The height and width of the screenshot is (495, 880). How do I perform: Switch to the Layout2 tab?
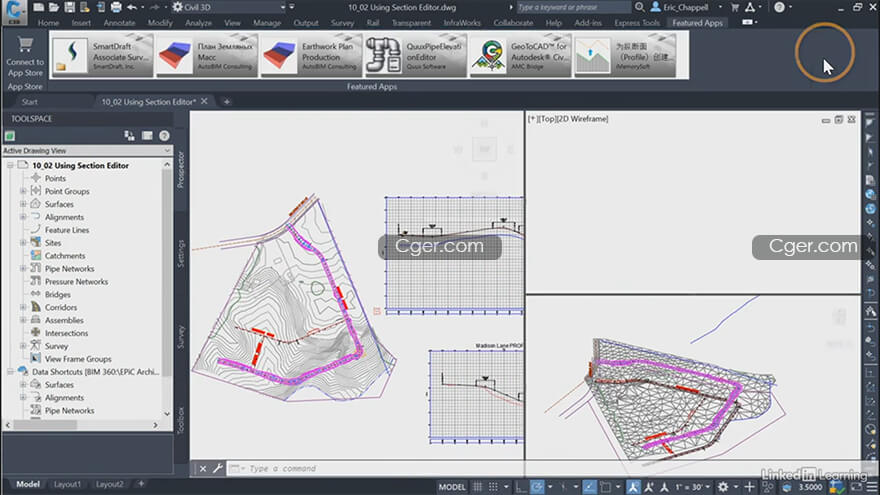[109, 484]
